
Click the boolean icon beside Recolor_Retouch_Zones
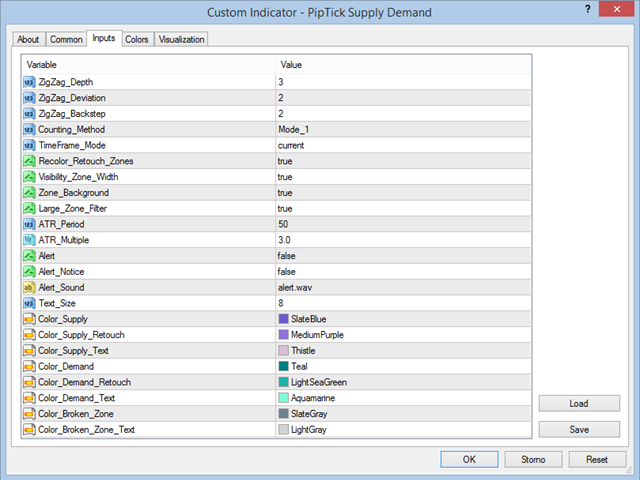29,161
